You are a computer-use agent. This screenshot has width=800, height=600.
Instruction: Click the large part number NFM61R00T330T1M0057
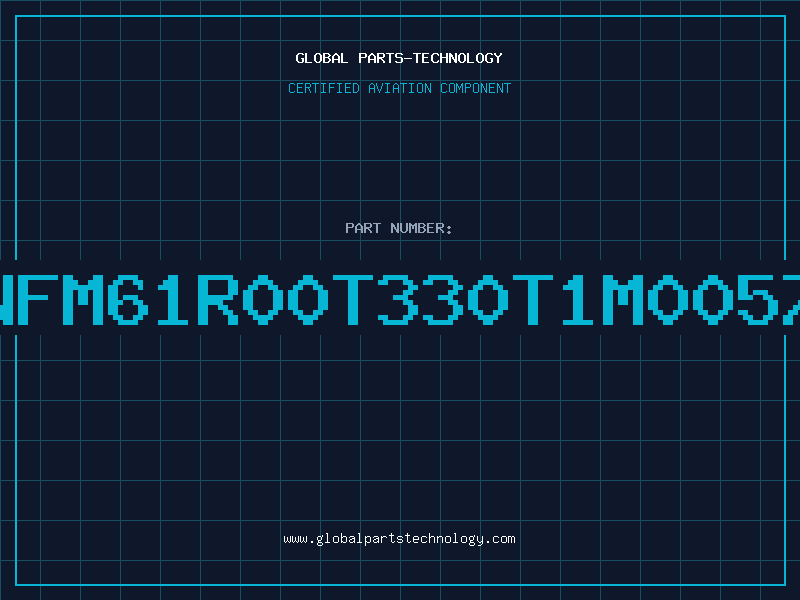[x=400, y=299]
